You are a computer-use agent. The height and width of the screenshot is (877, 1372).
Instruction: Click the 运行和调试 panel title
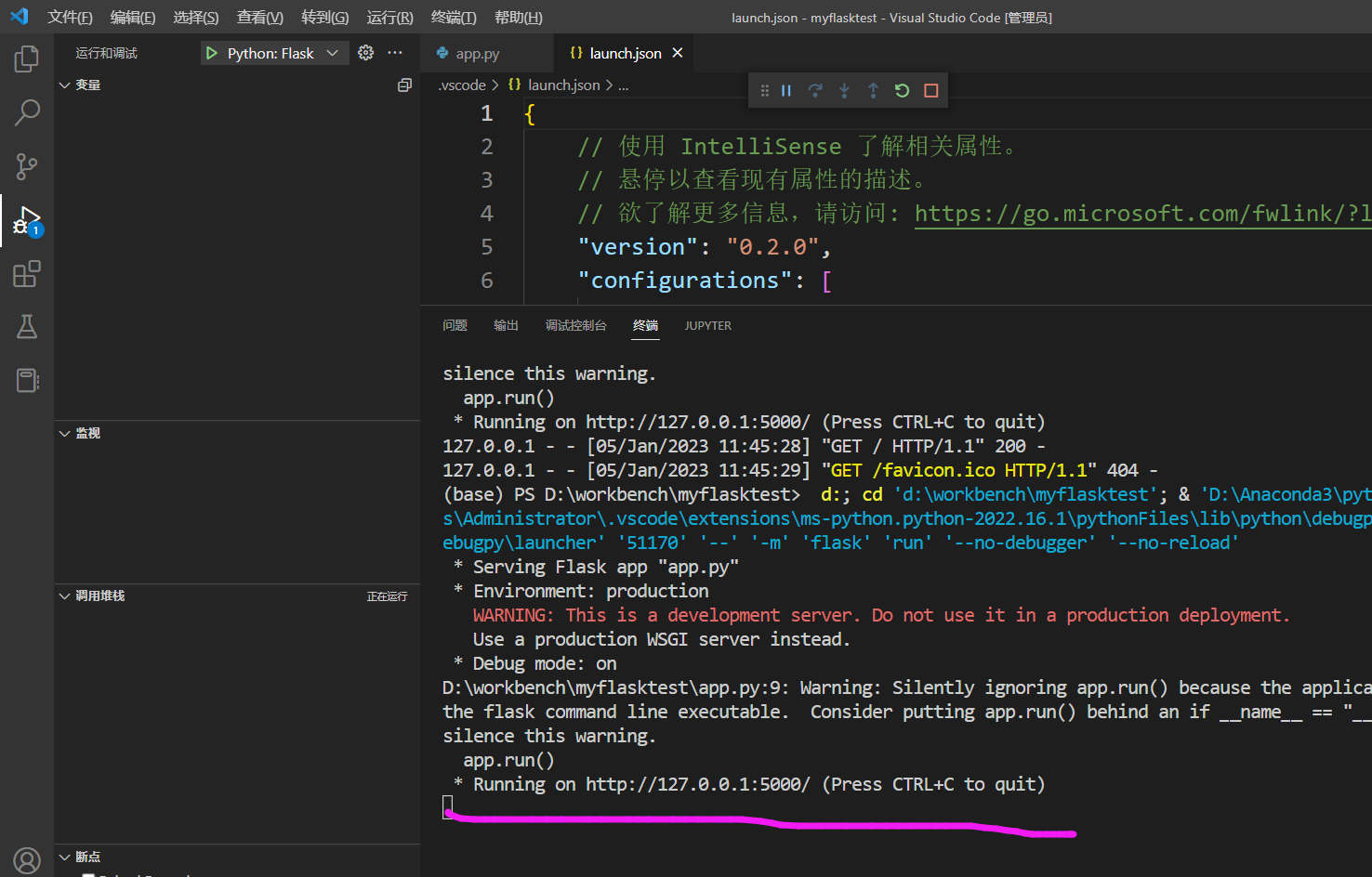[106, 54]
